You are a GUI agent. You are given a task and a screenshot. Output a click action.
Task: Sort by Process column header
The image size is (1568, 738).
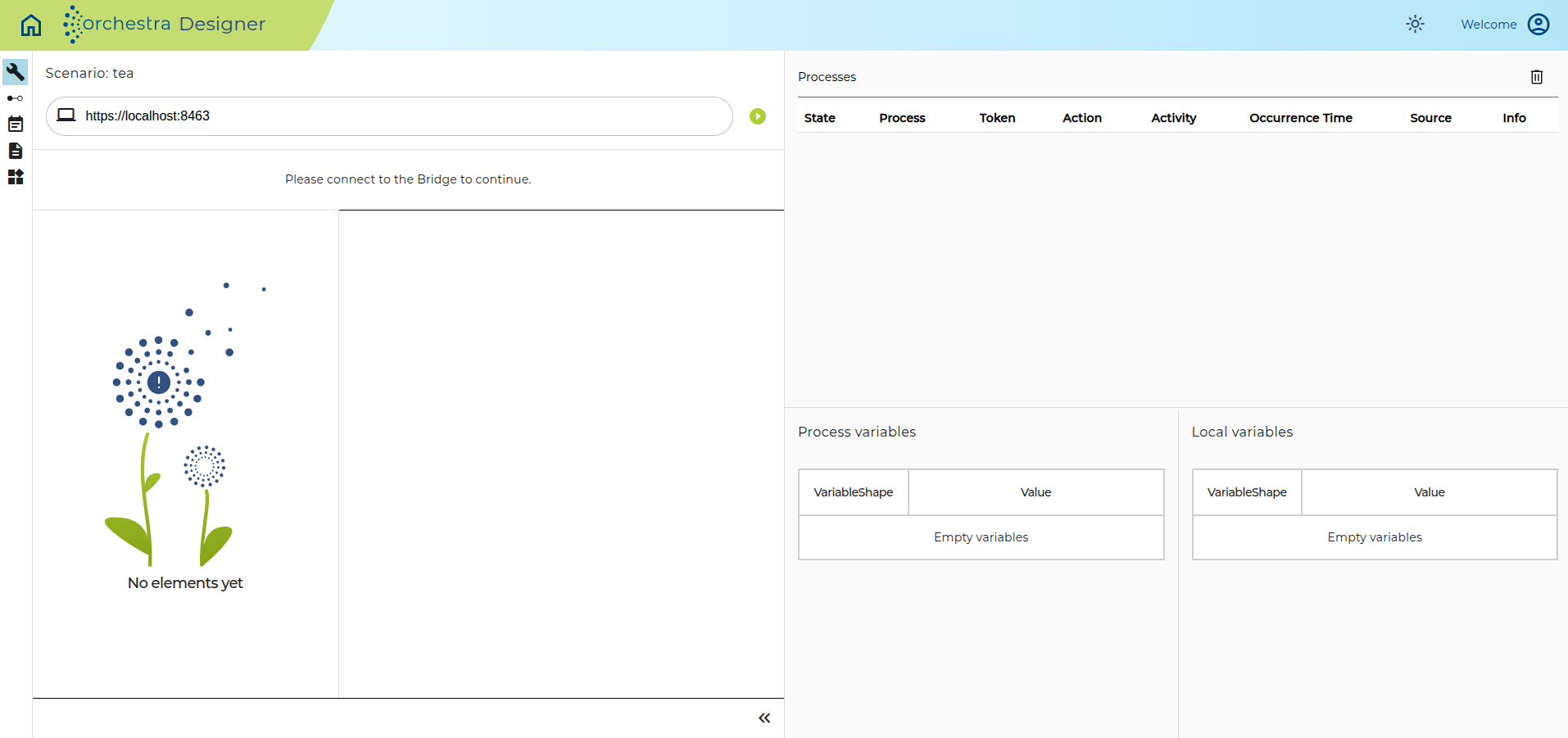click(902, 118)
